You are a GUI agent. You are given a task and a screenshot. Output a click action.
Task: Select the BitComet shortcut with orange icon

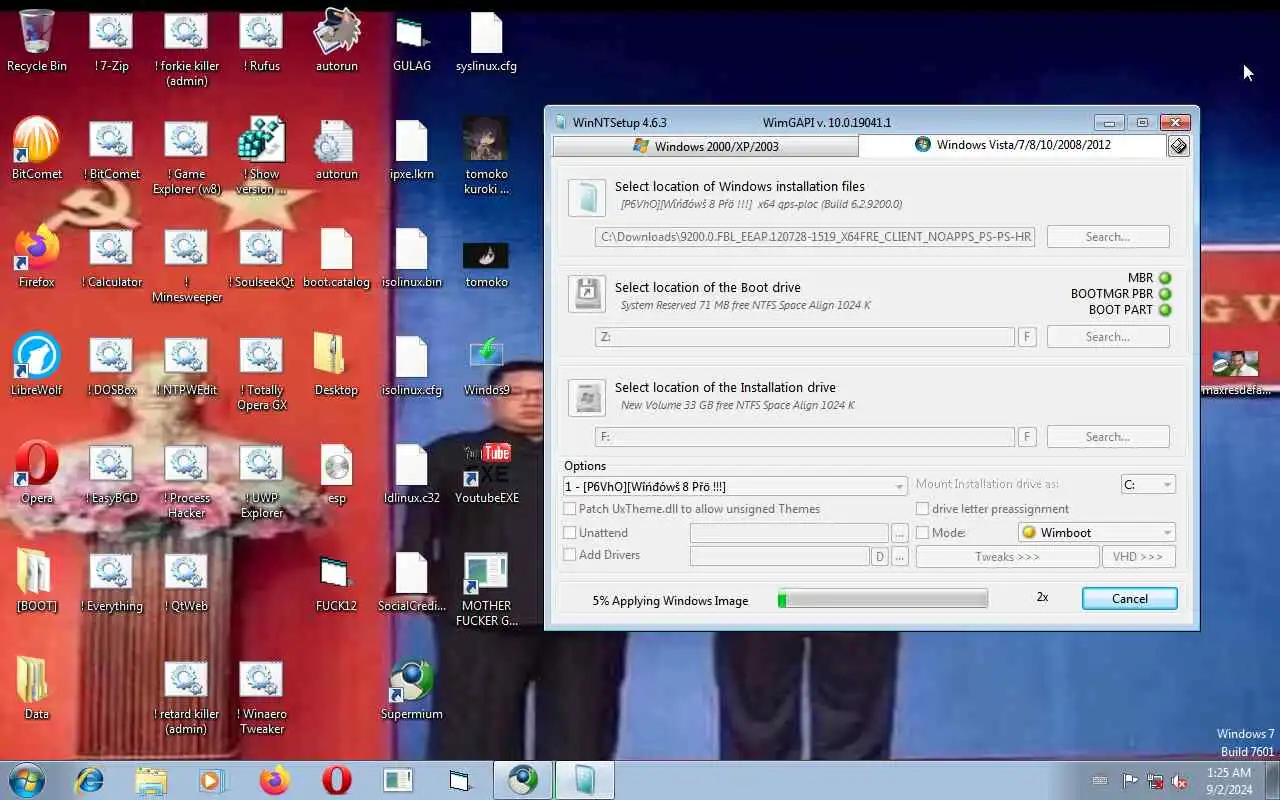pos(37,150)
